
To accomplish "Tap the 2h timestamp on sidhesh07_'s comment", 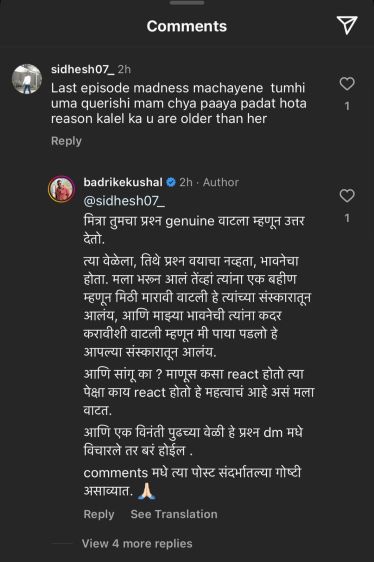I will coord(124,69).
